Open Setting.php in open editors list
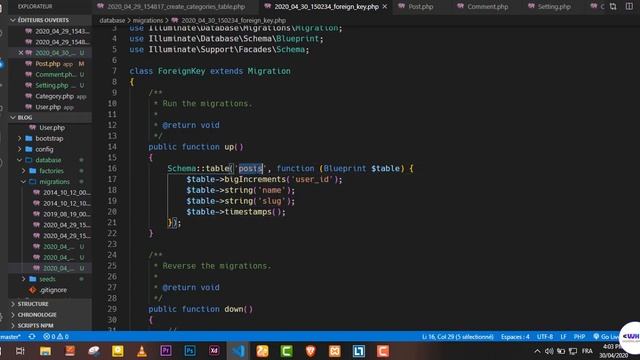640x360 pixels. pyautogui.click(x=51, y=85)
